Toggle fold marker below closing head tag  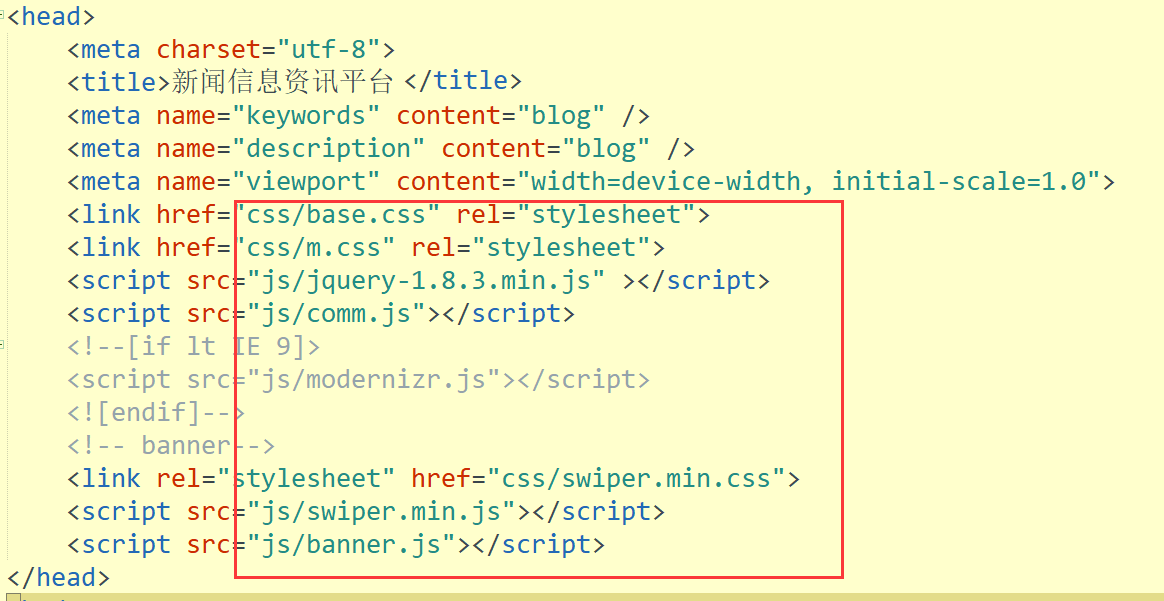pos(12,596)
